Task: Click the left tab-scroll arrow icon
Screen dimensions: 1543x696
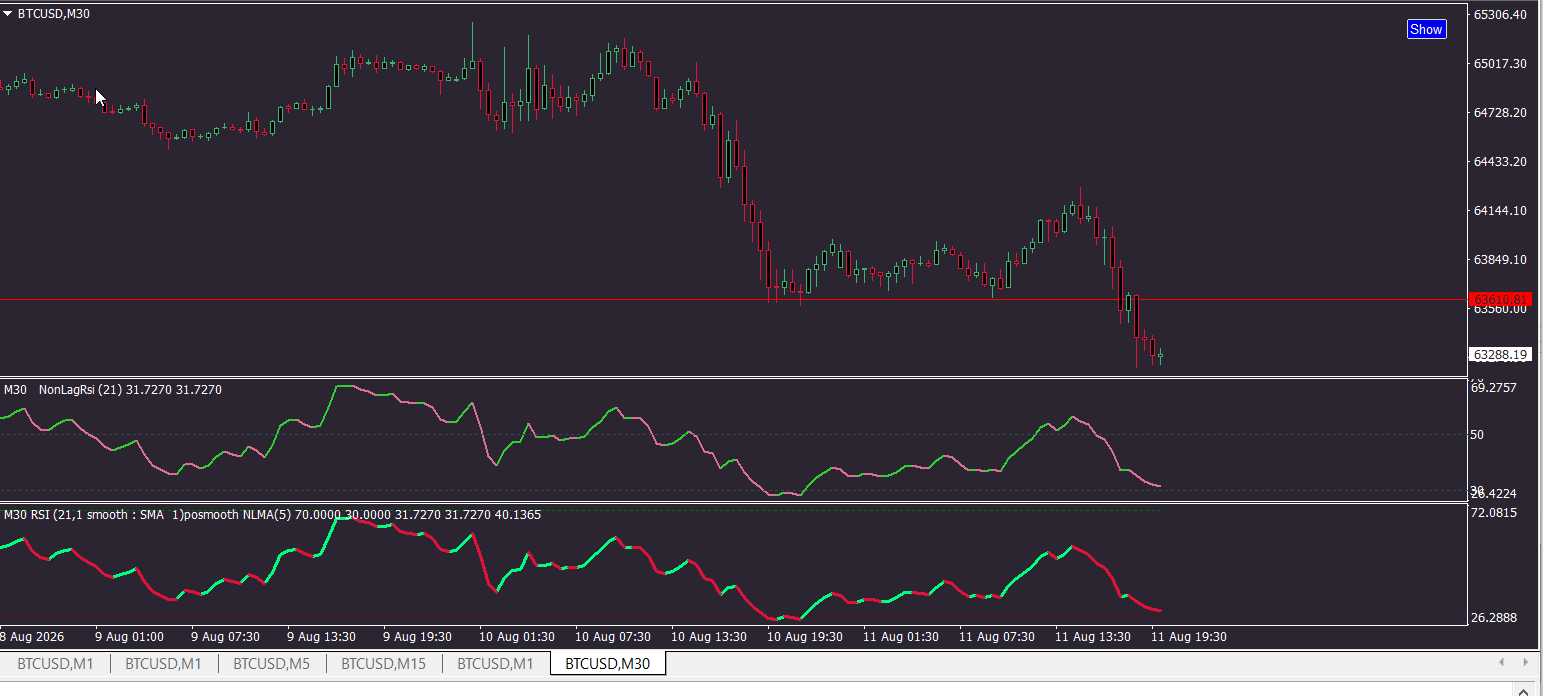Action: pos(1501,662)
